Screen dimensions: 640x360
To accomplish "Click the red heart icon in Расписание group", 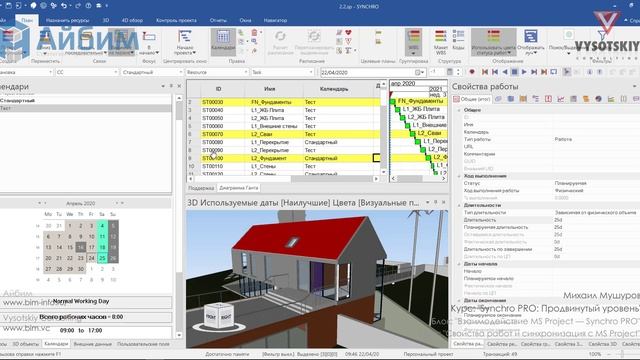I will coord(348,33).
